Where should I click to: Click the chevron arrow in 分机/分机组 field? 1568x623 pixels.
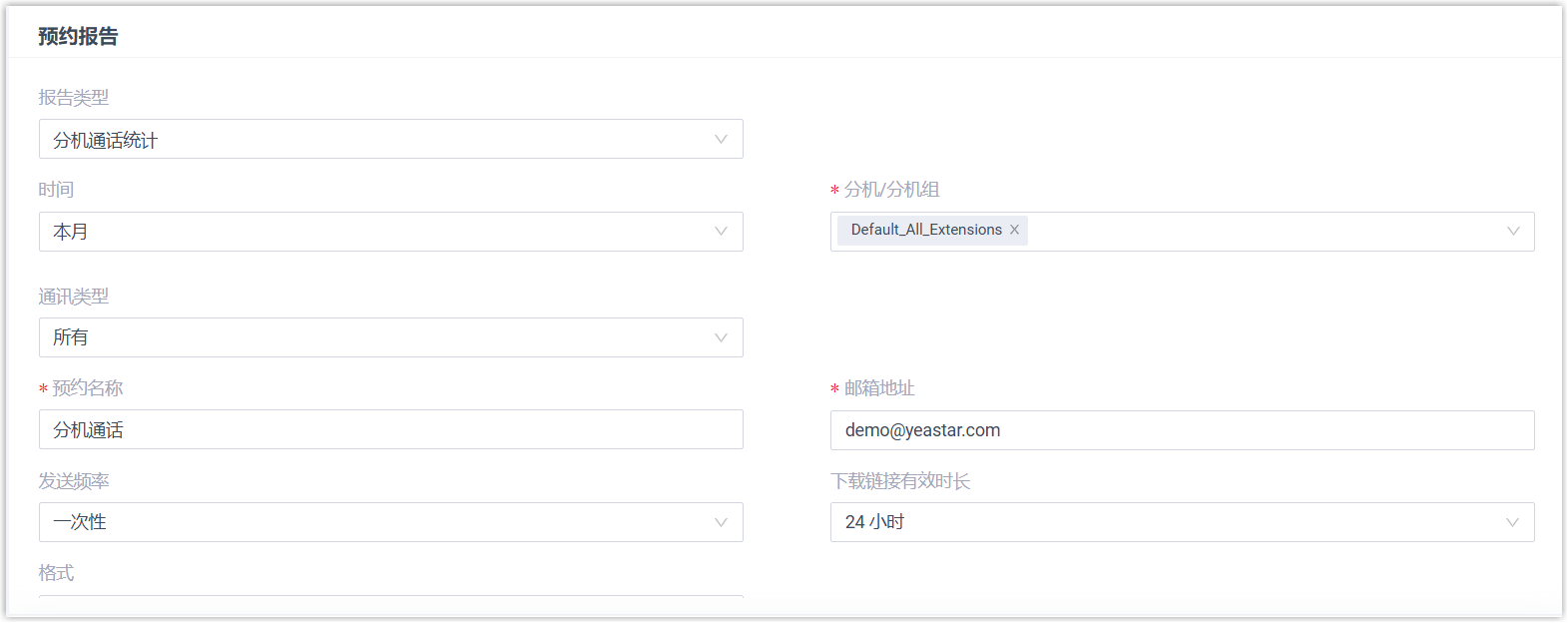[1513, 232]
